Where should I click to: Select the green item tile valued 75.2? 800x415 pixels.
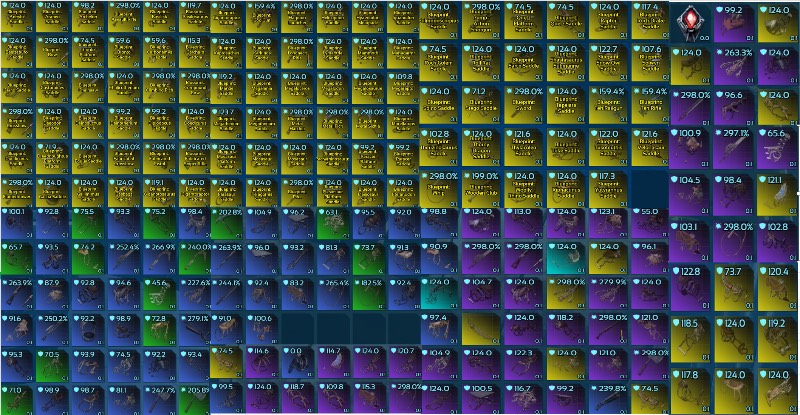[x=160, y=224]
